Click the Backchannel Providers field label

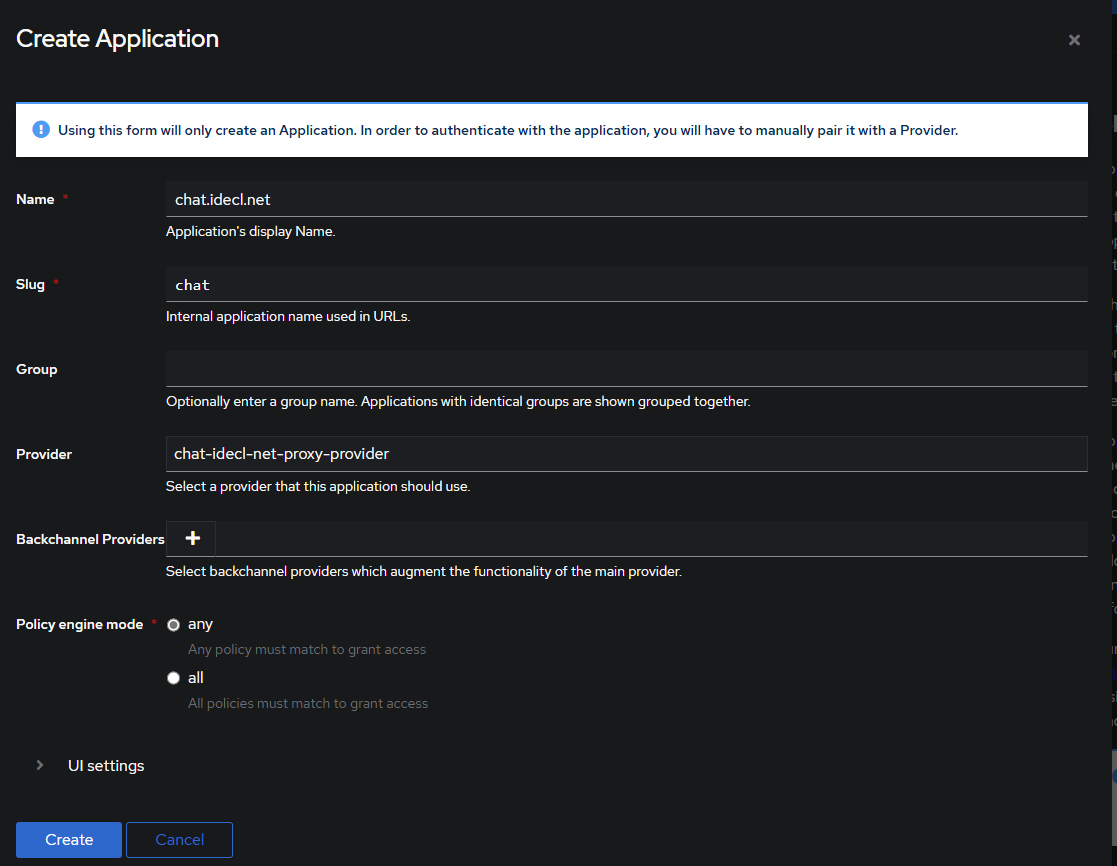(90, 539)
